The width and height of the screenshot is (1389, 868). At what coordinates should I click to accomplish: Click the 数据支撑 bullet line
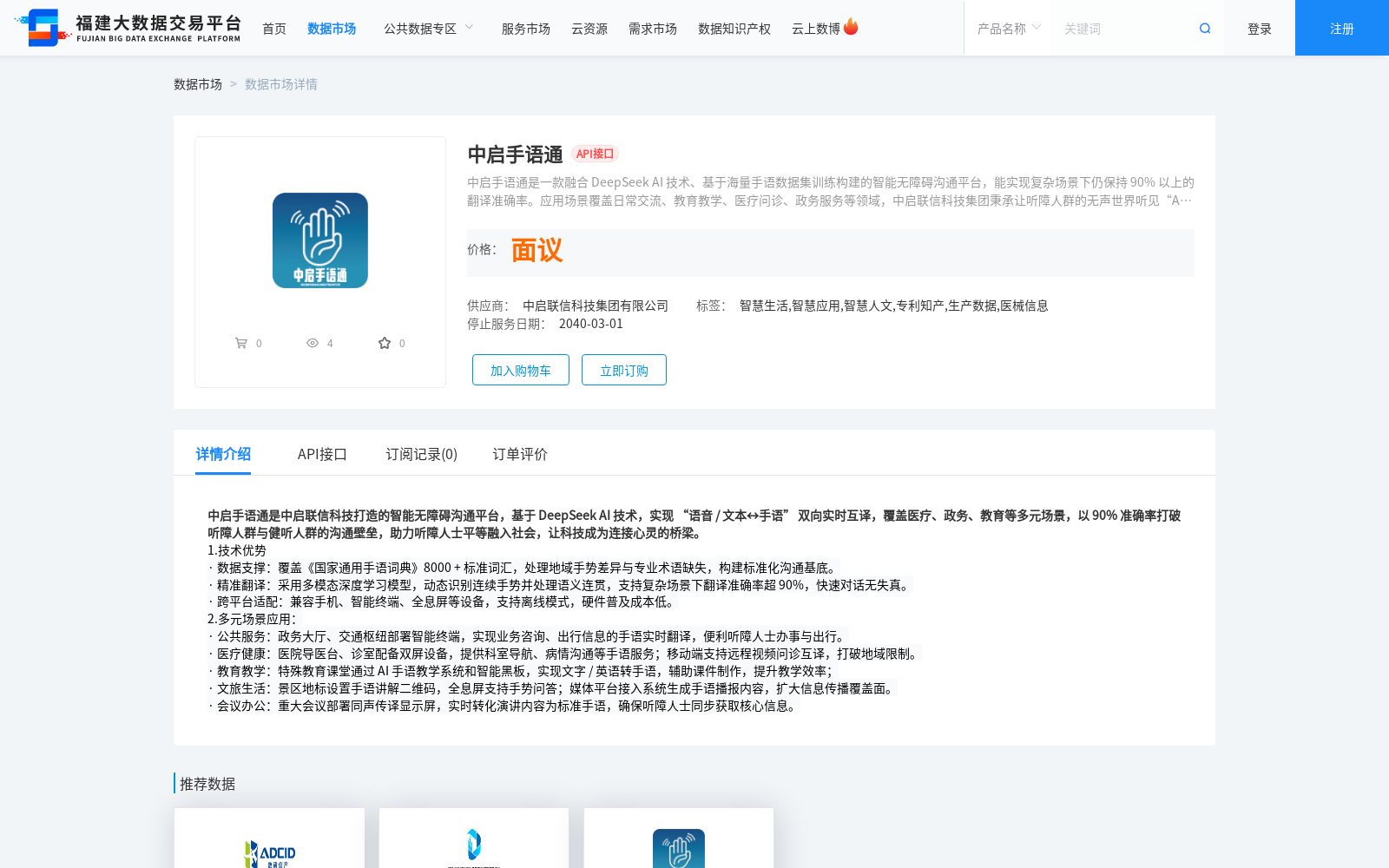pos(523,568)
